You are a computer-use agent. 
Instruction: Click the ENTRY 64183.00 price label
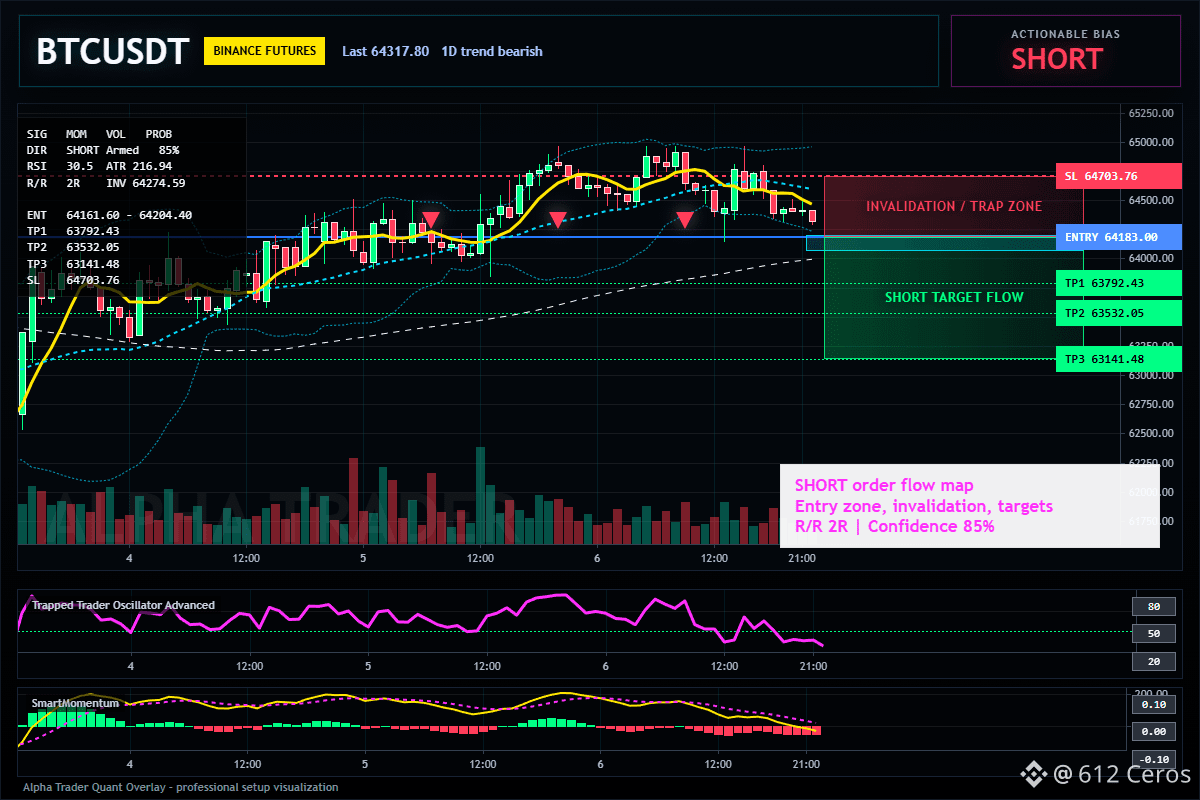(x=1118, y=237)
